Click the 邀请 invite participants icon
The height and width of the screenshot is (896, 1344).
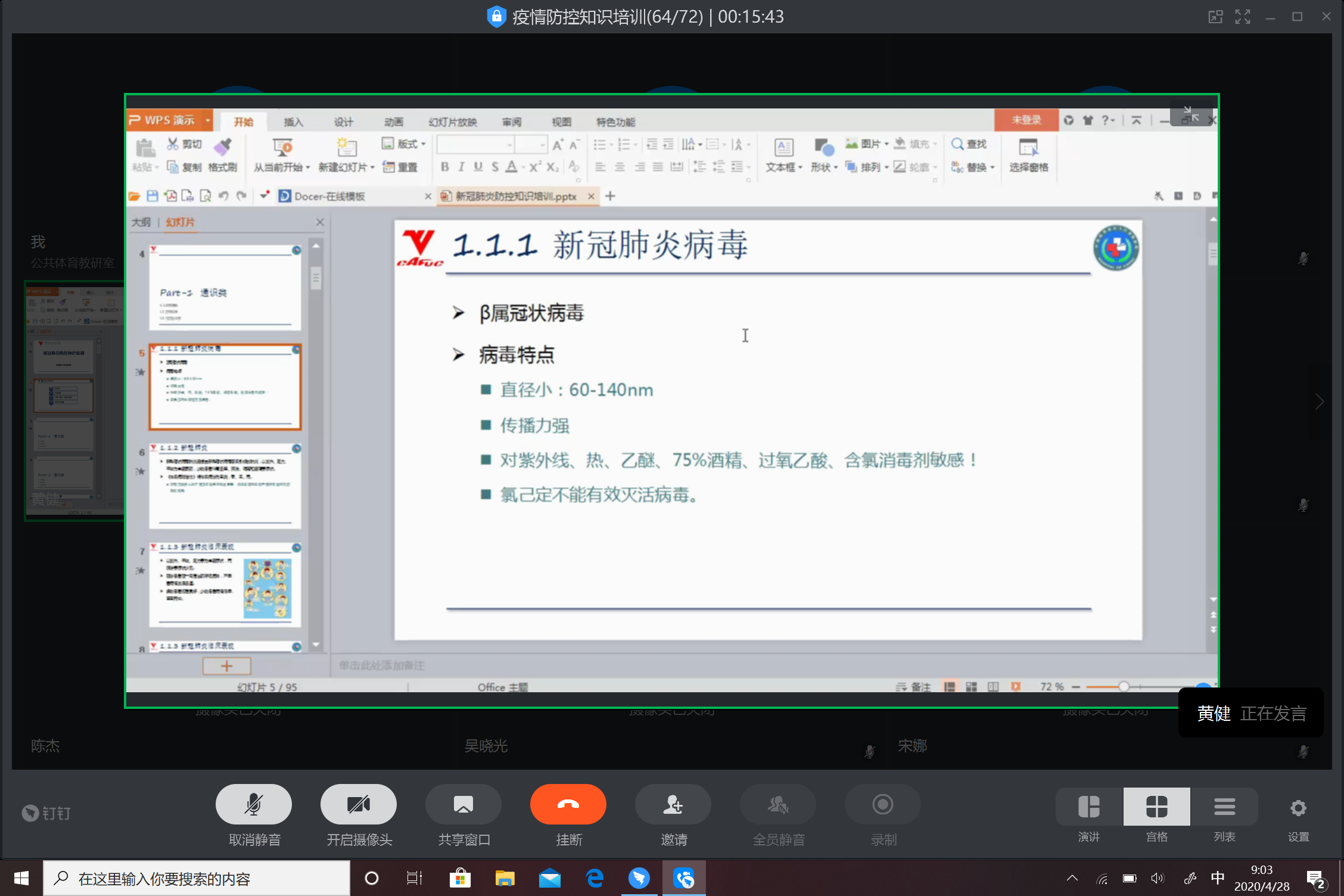click(x=673, y=804)
